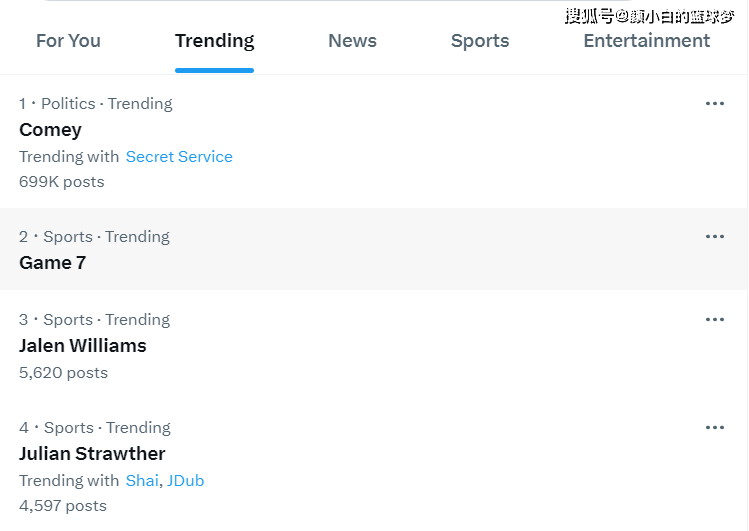Click the 4,597 posts count under Julian Strawther
Image resolution: width=749 pixels, height=531 pixels.
coord(63,506)
